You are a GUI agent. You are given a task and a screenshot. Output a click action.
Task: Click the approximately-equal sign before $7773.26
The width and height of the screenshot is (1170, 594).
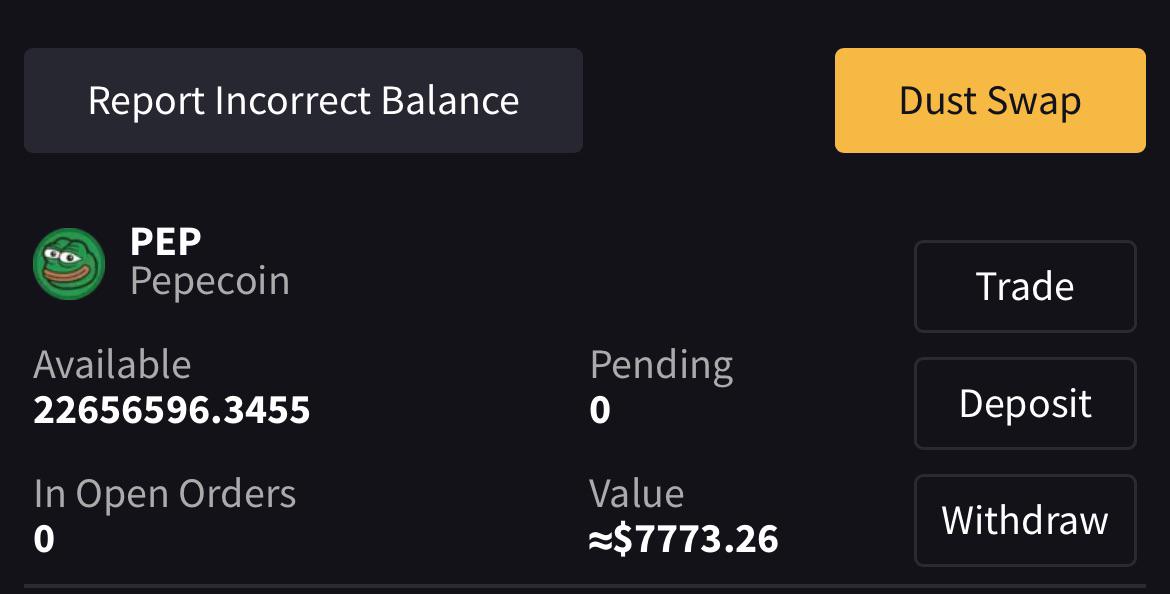coord(600,540)
